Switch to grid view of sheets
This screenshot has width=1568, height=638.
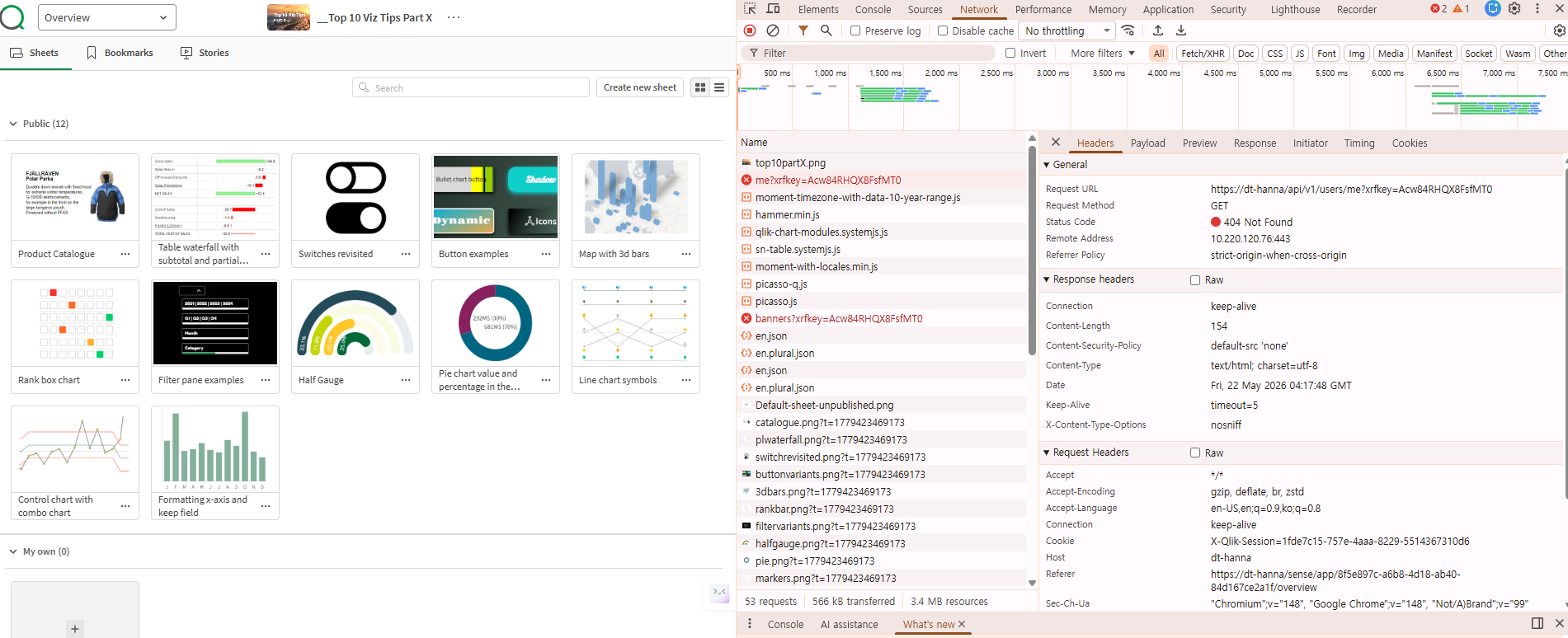[700, 87]
